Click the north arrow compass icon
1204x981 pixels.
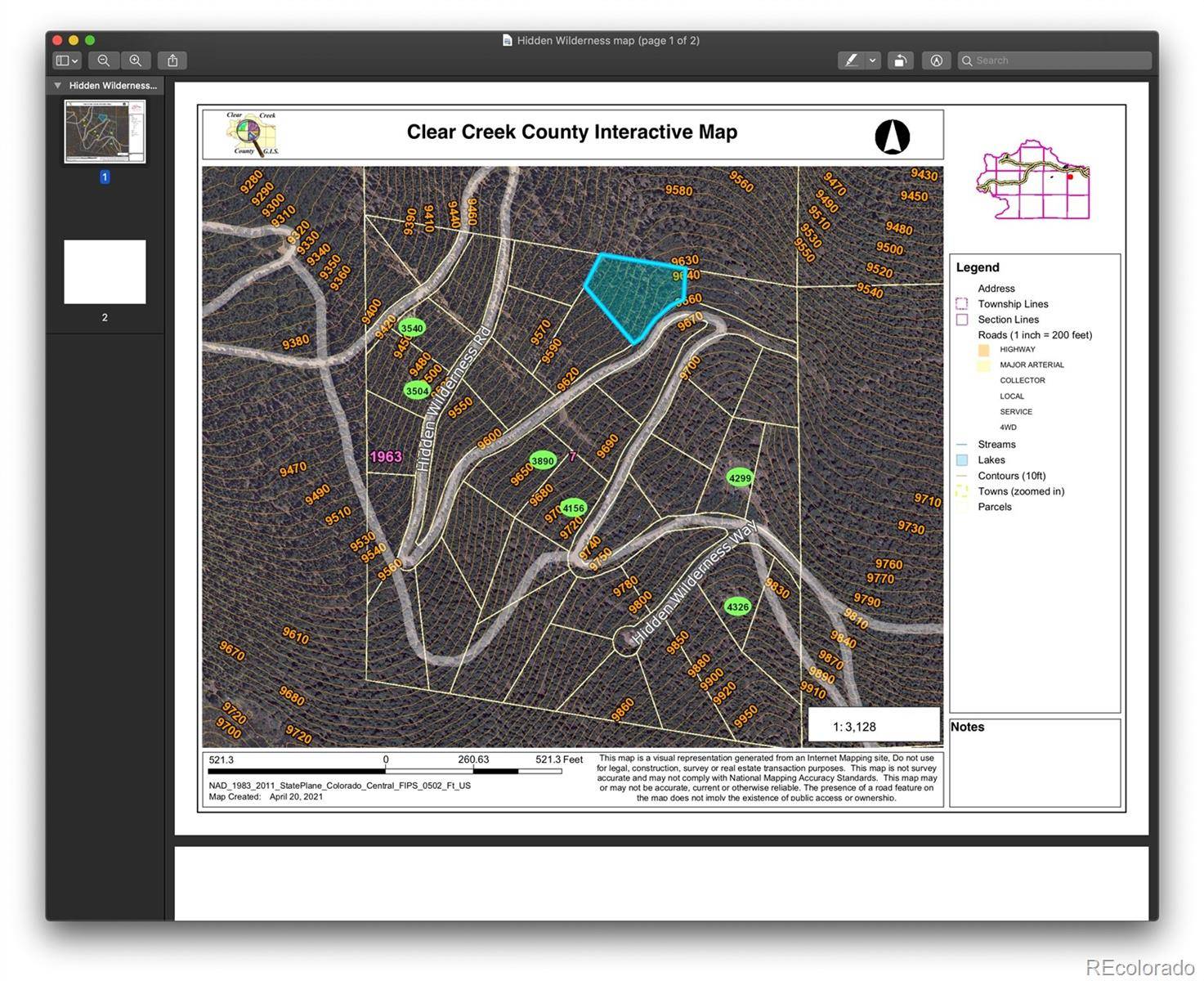tap(892, 137)
